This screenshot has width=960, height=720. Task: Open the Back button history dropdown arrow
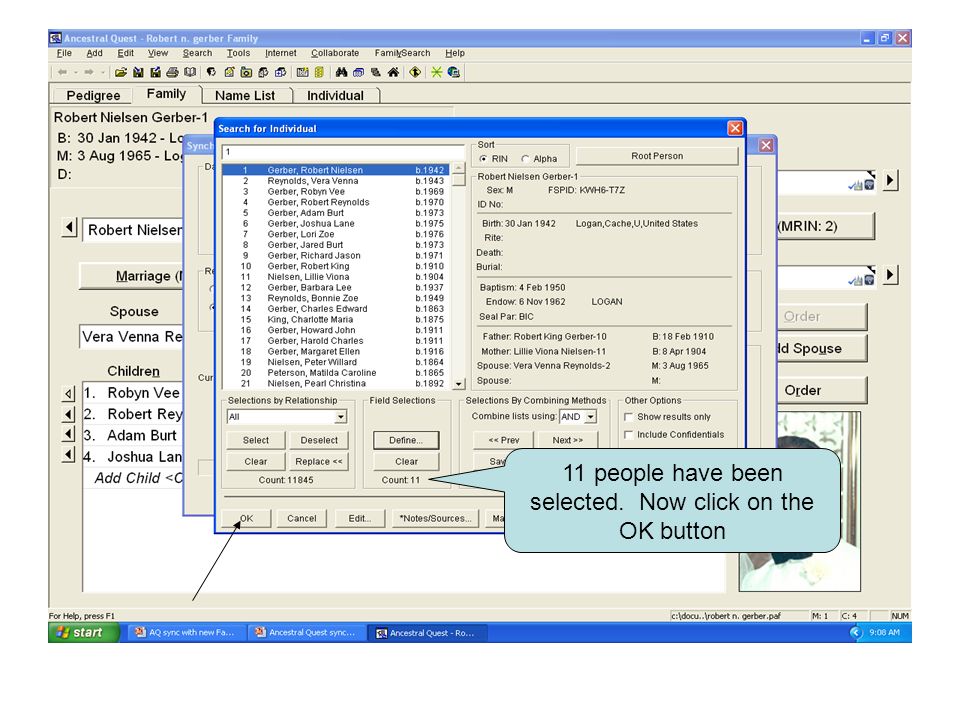coord(76,72)
